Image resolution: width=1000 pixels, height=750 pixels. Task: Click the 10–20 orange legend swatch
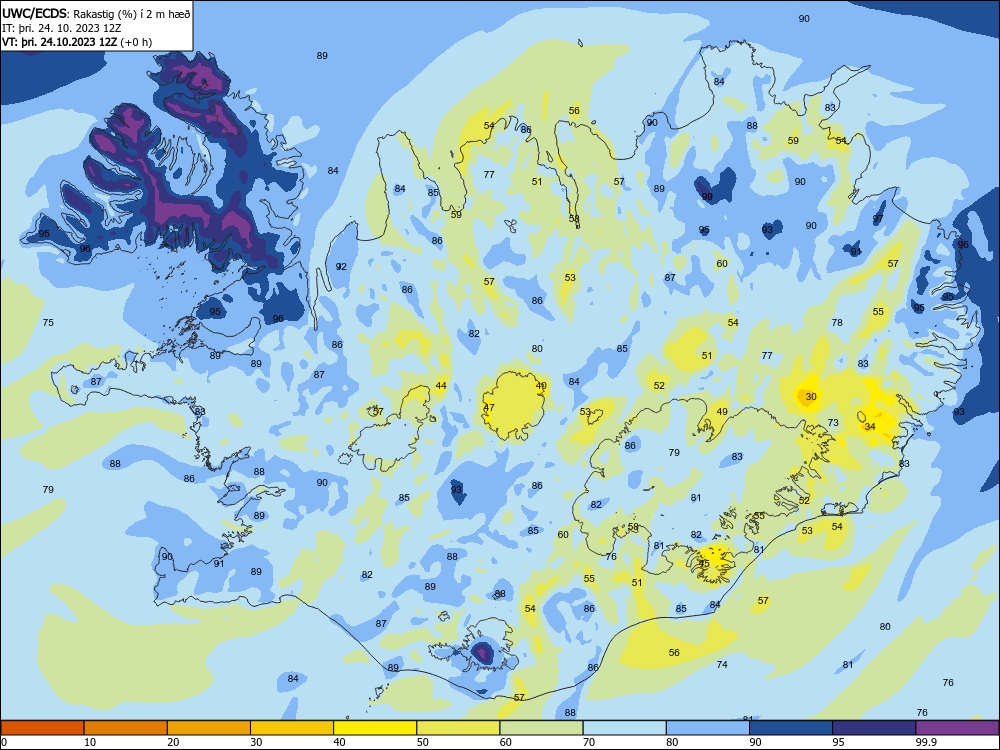(126, 728)
